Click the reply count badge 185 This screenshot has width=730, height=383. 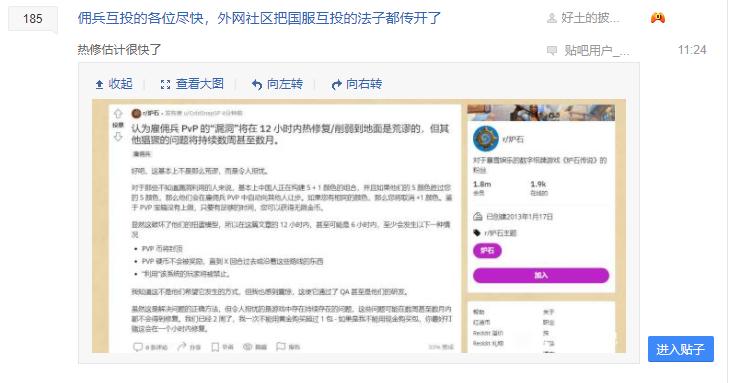point(33,19)
